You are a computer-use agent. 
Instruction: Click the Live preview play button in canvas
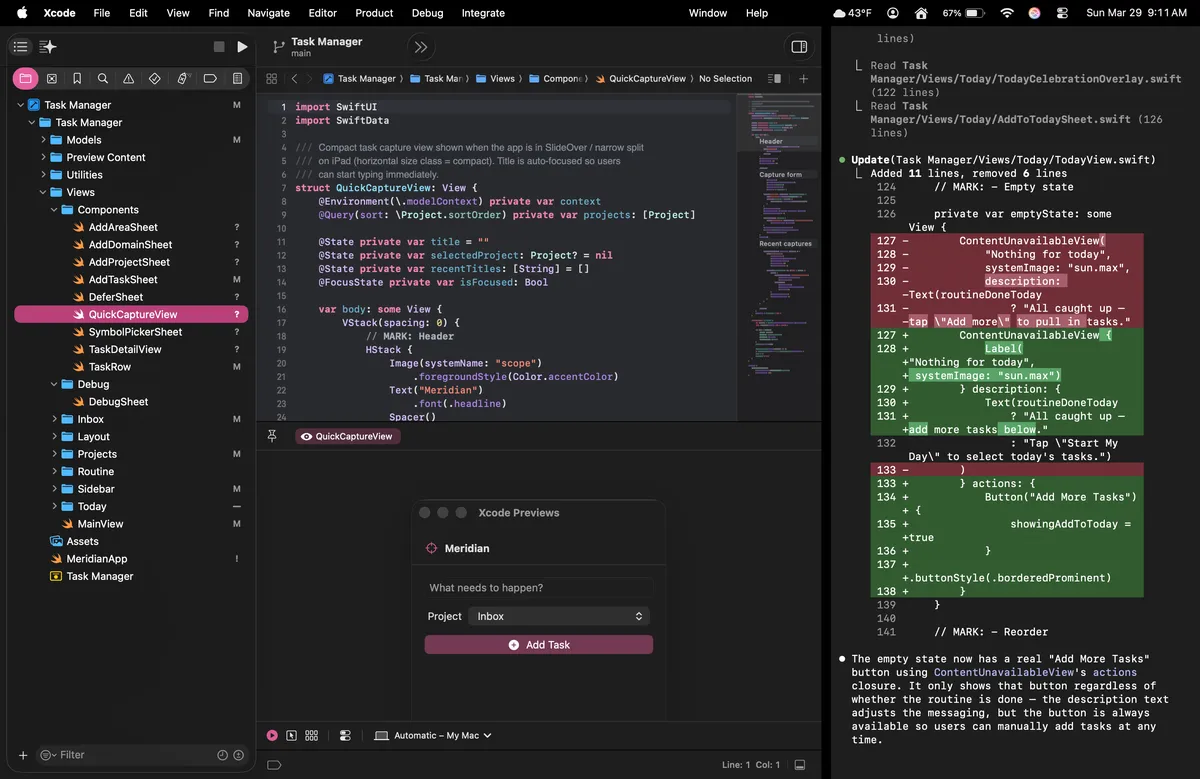tap(272, 735)
